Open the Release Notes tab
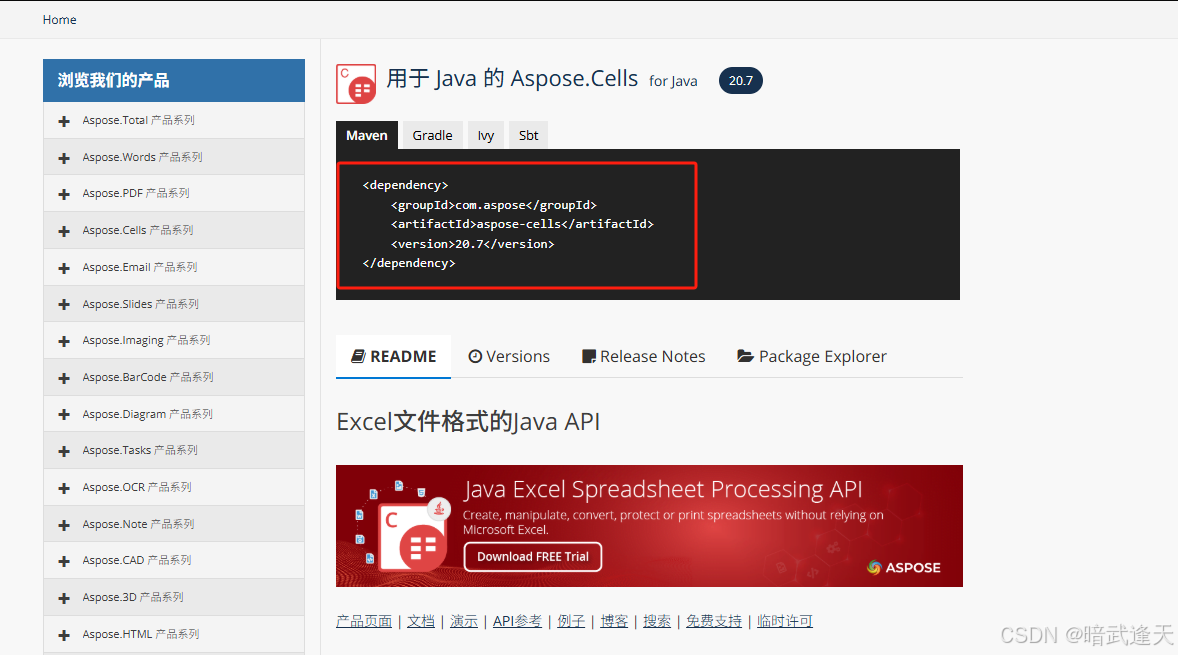Screen dimensions: 1178x655 click(x=644, y=356)
